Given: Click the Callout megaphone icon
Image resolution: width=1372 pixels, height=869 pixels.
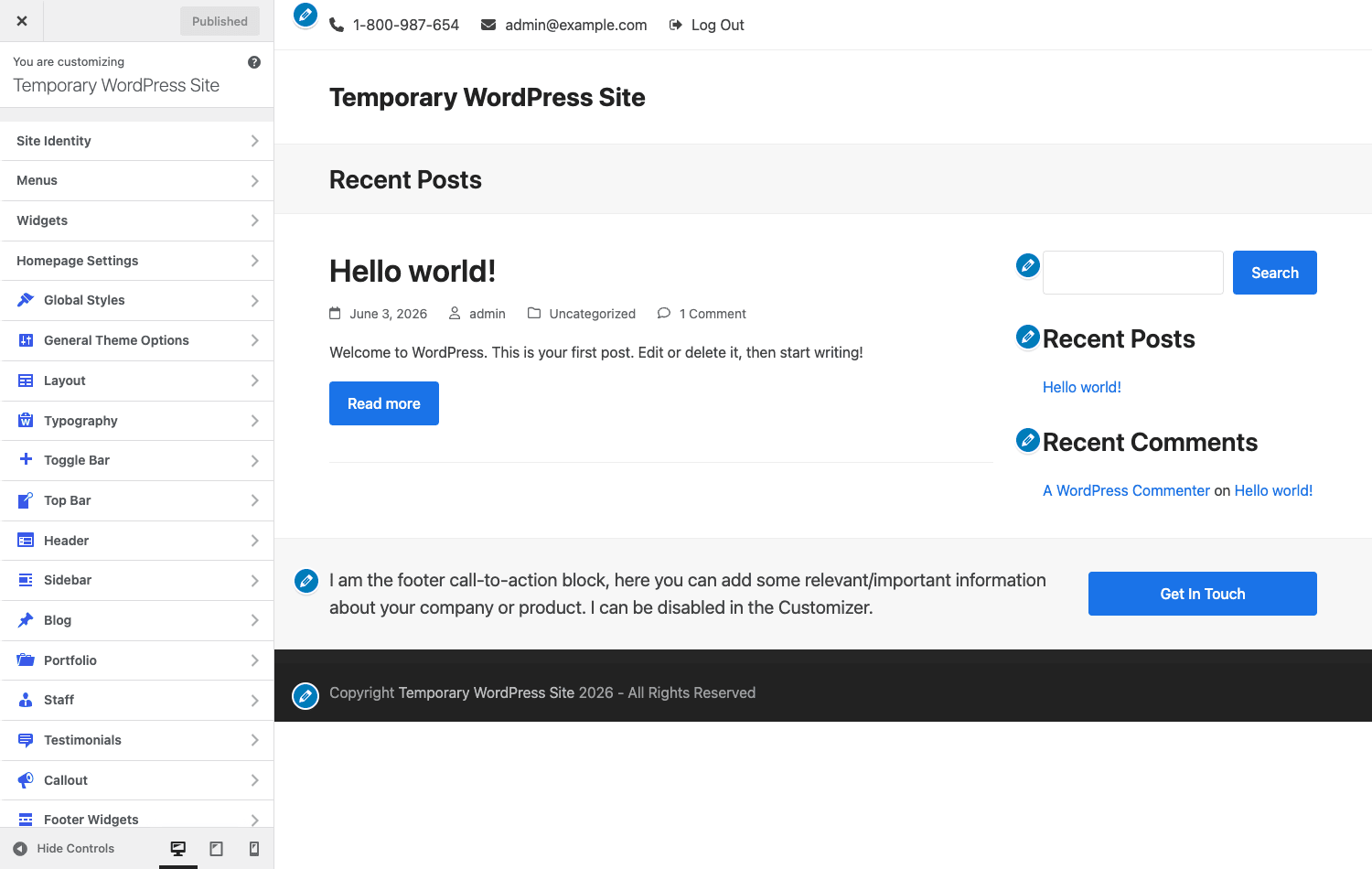Looking at the screenshot, I should click(26, 780).
